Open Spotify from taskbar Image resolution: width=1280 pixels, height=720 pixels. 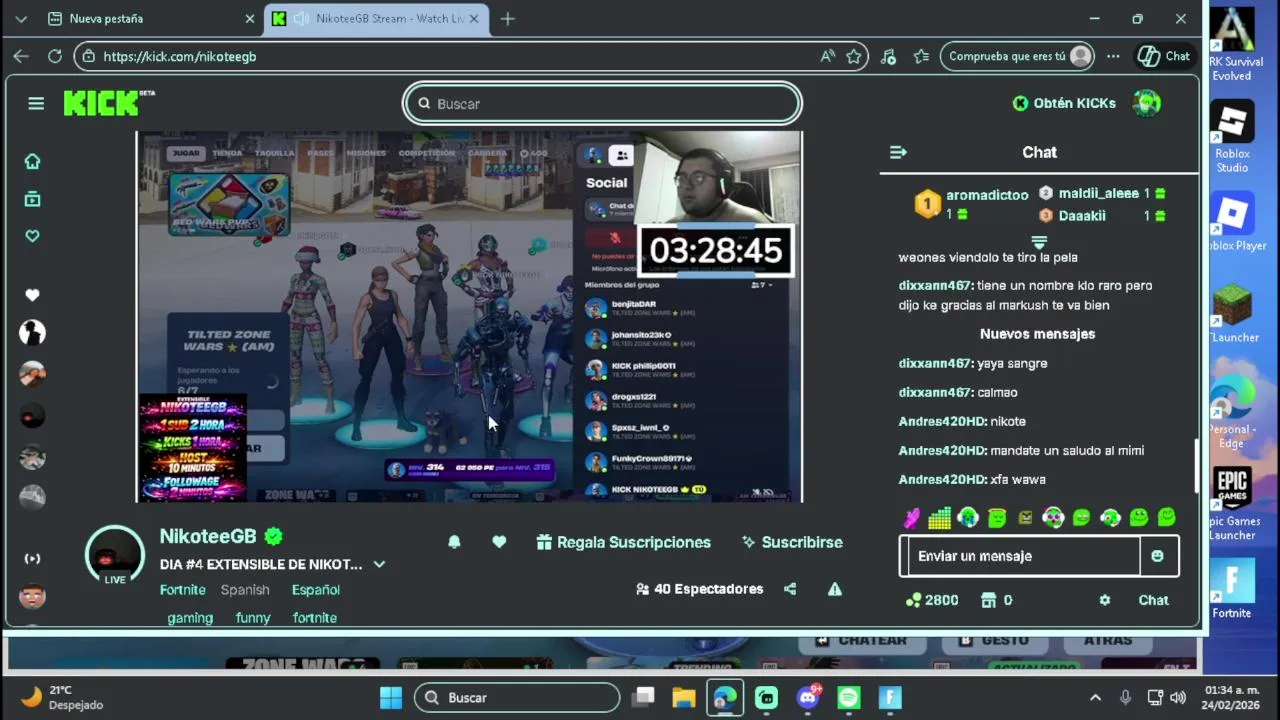(848, 697)
